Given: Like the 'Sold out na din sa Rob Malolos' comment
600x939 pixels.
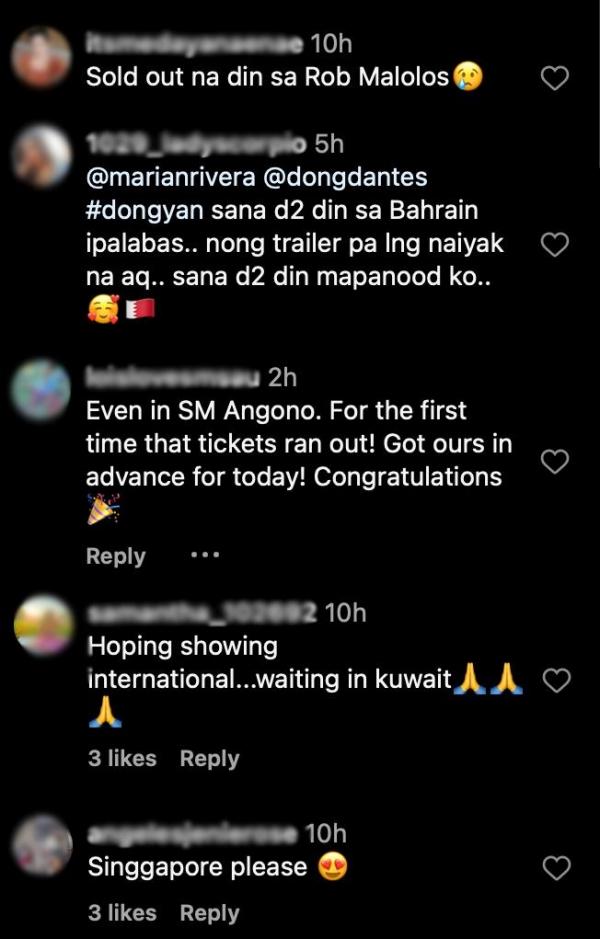Looking at the screenshot, I should 554,77.
